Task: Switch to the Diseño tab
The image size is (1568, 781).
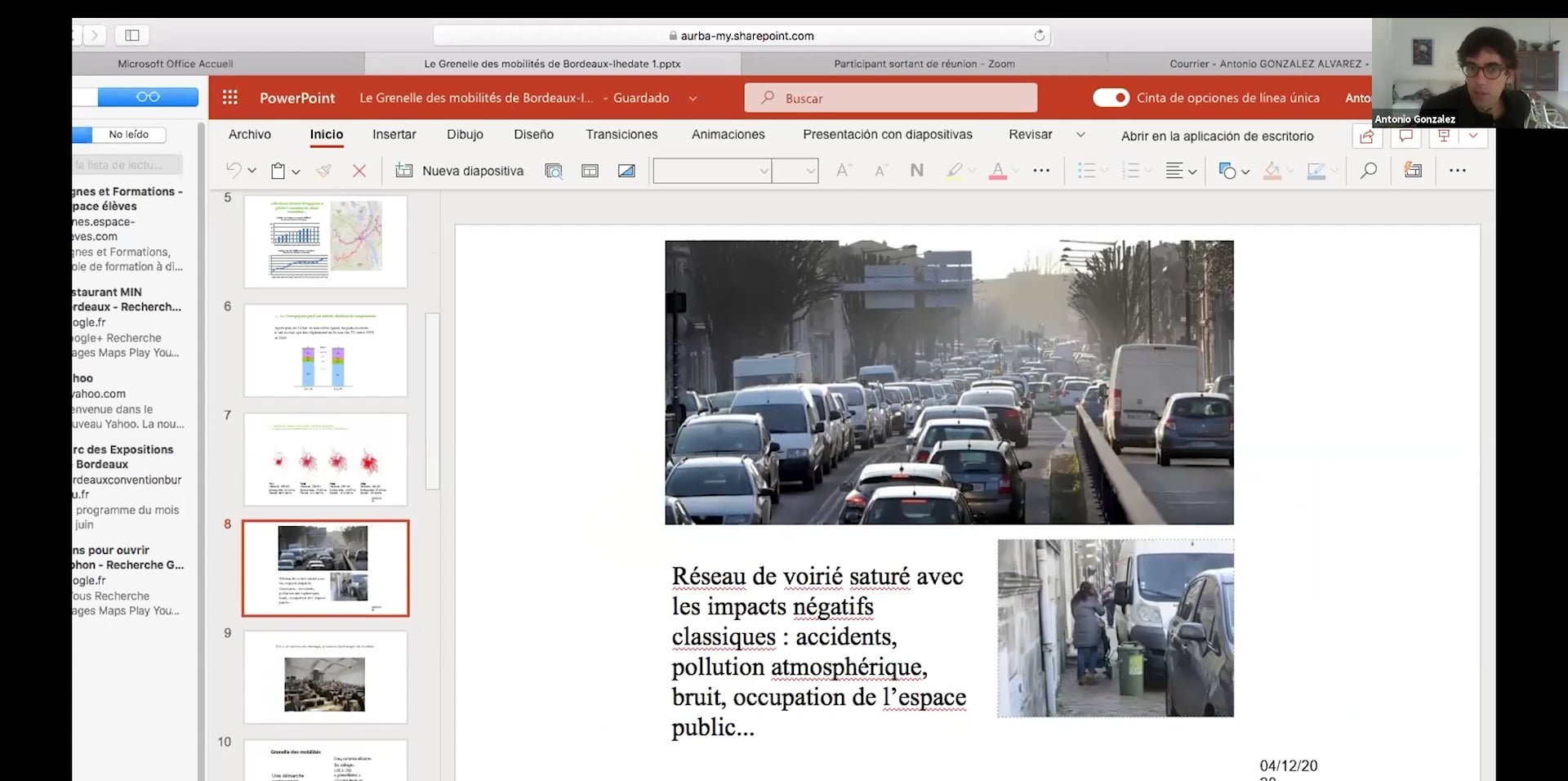Action: [533, 135]
